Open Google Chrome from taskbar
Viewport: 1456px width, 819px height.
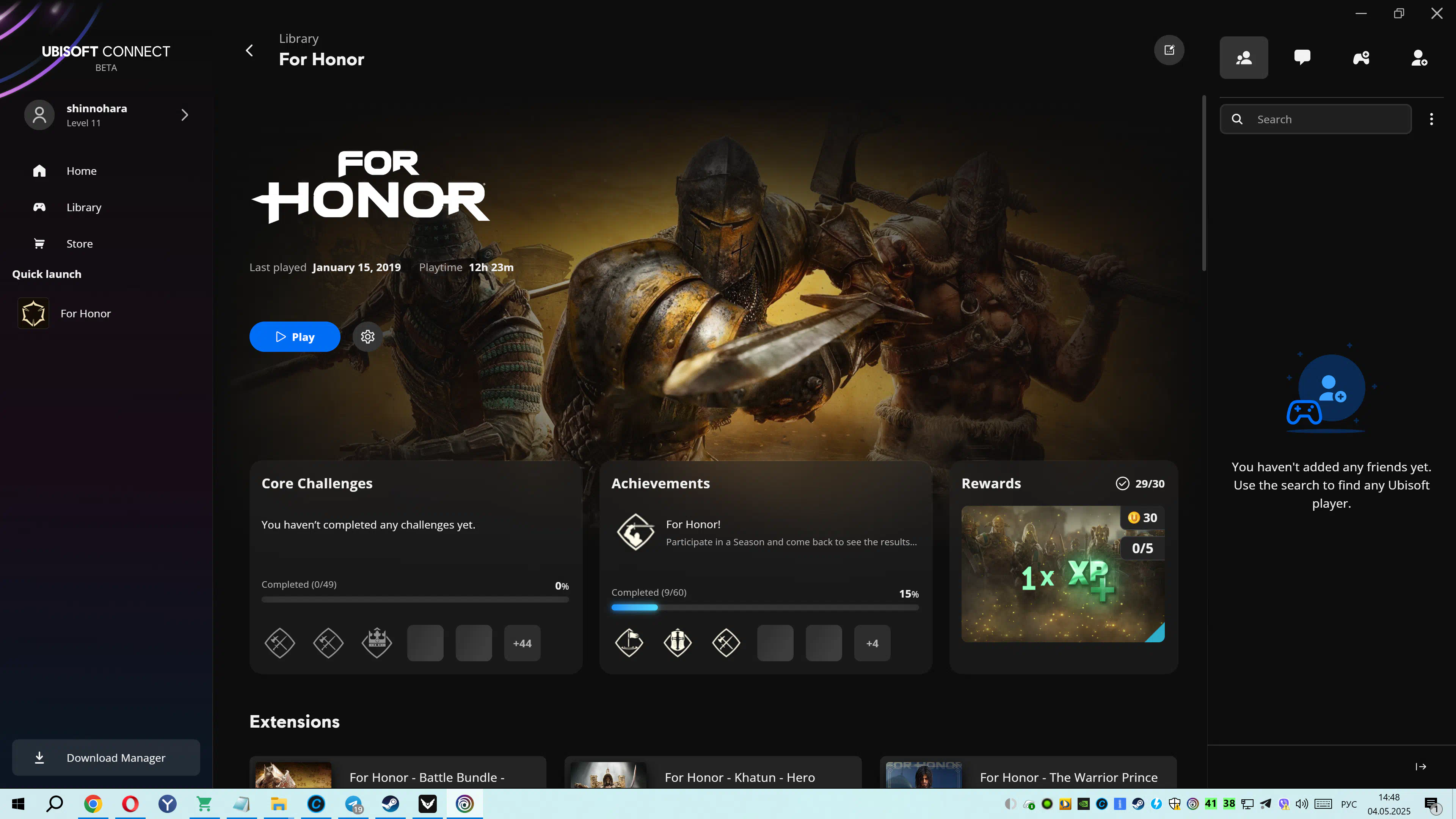pyautogui.click(x=93, y=804)
